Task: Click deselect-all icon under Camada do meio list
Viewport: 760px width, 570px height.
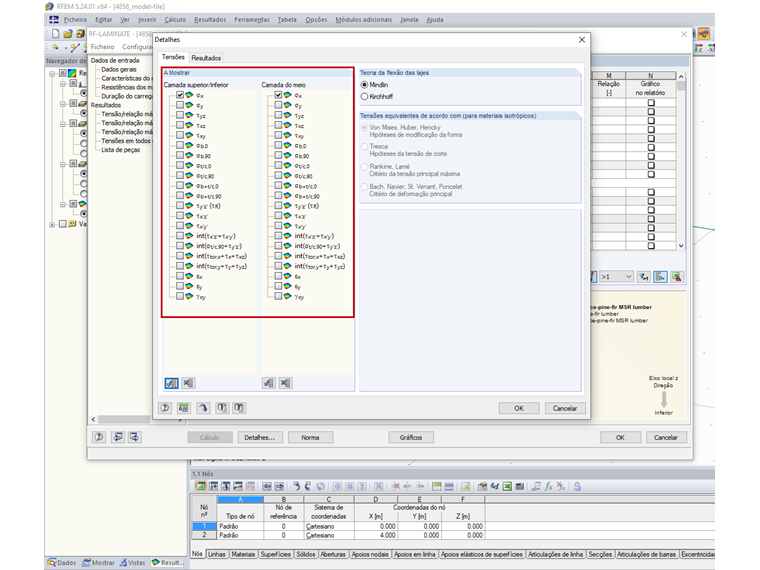Action: (x=285, y=383)
